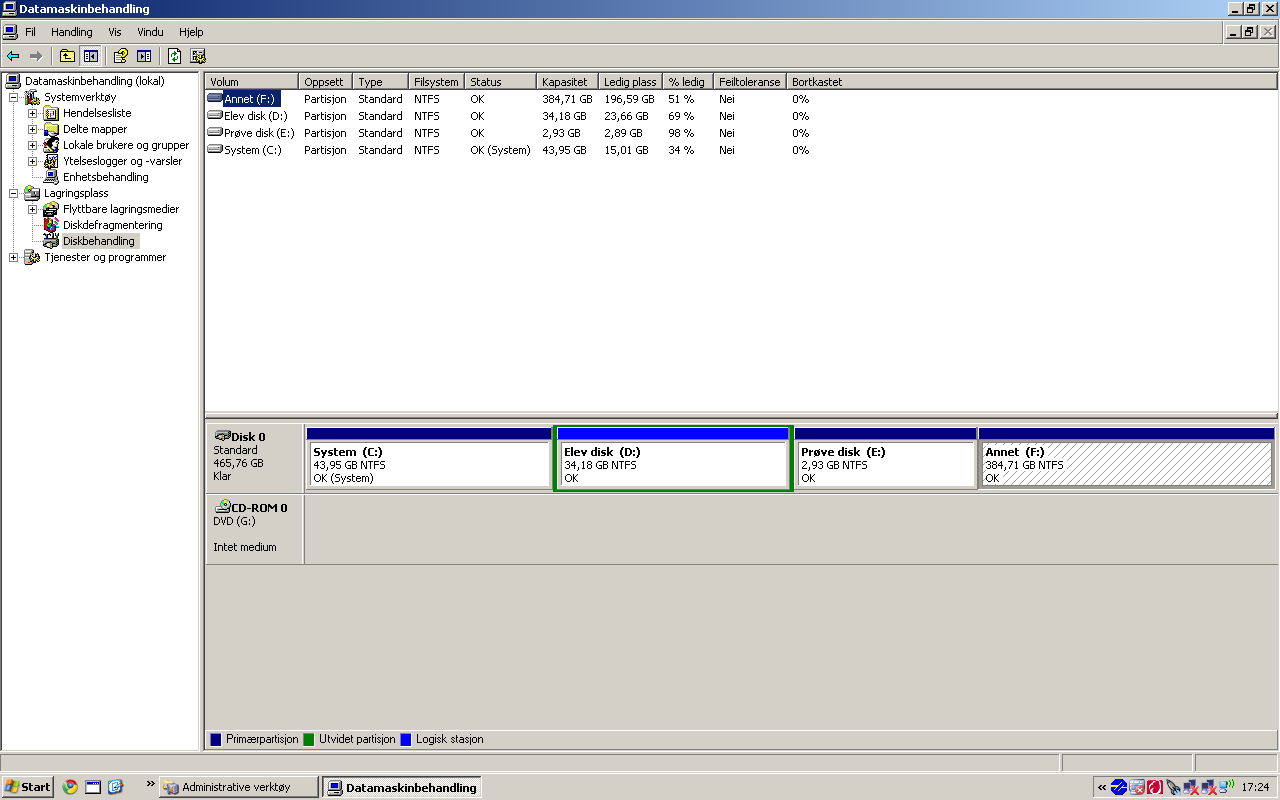The image size is (1280, 800).
Task: Open the Vindu menu
Action: tap(150, 32)
